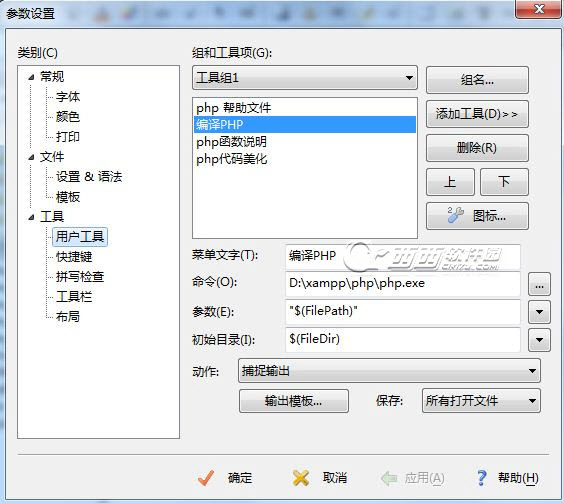Image resolution: width=564 pixels, height=503 pixels.
Task: Click the wrench icon on 图标 button
Action: [455, 215]
